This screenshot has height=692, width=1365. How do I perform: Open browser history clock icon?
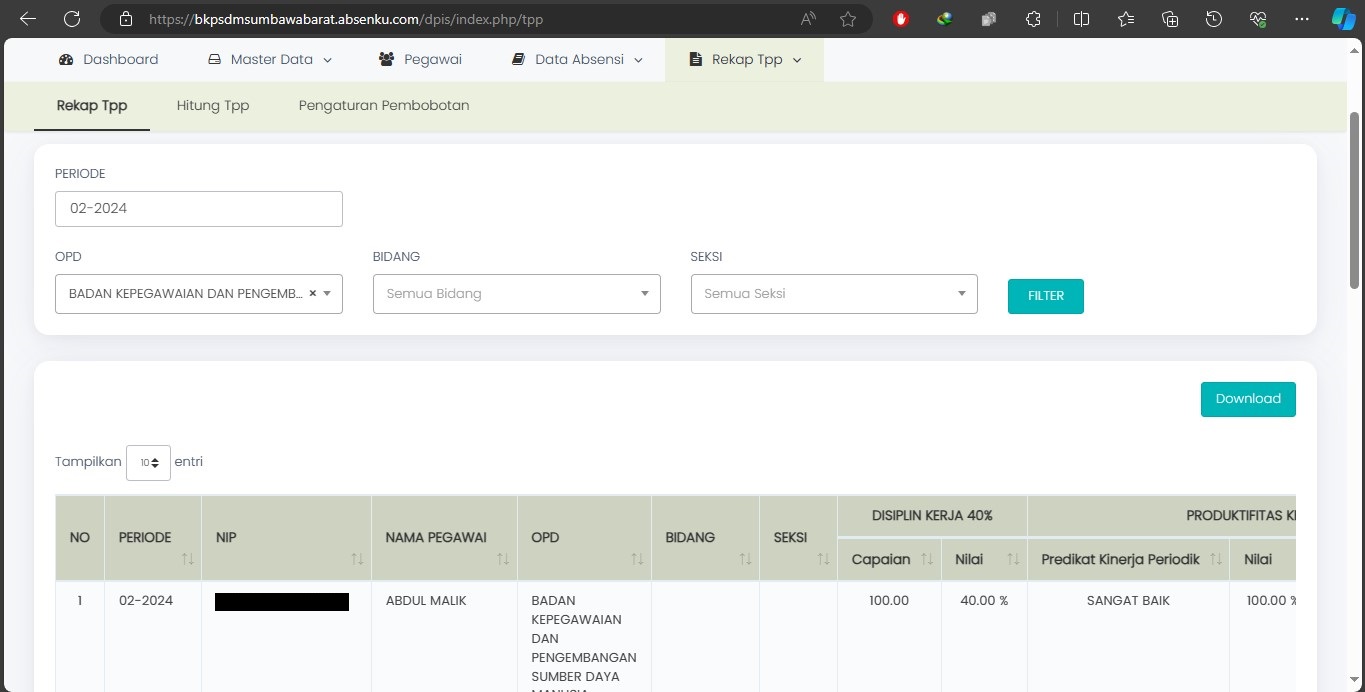pos(1214,19)
